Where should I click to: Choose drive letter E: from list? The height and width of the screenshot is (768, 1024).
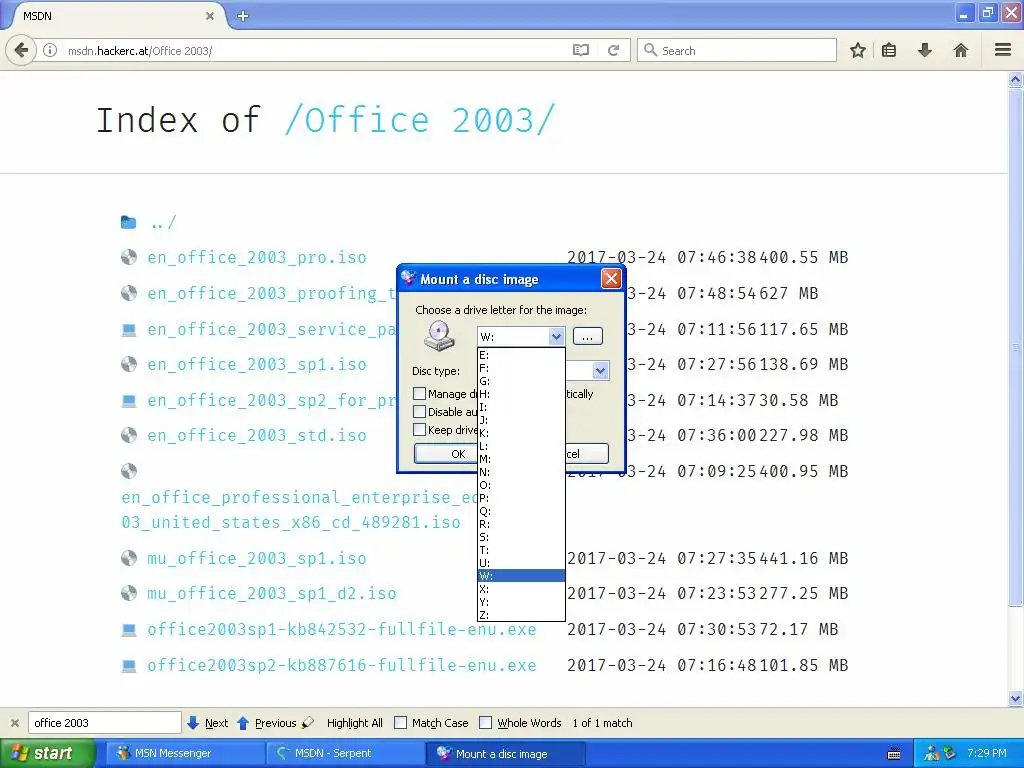click(x=521, y=355)
